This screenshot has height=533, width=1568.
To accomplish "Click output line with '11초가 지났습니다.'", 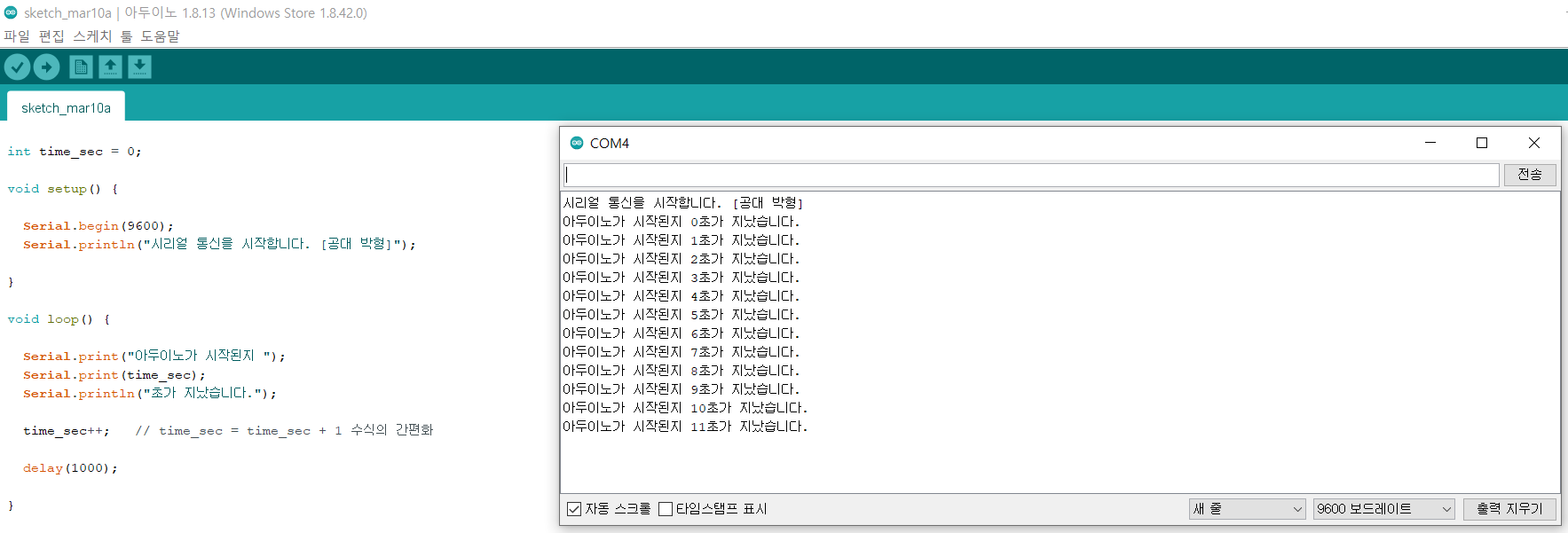I will pos(685,427).
